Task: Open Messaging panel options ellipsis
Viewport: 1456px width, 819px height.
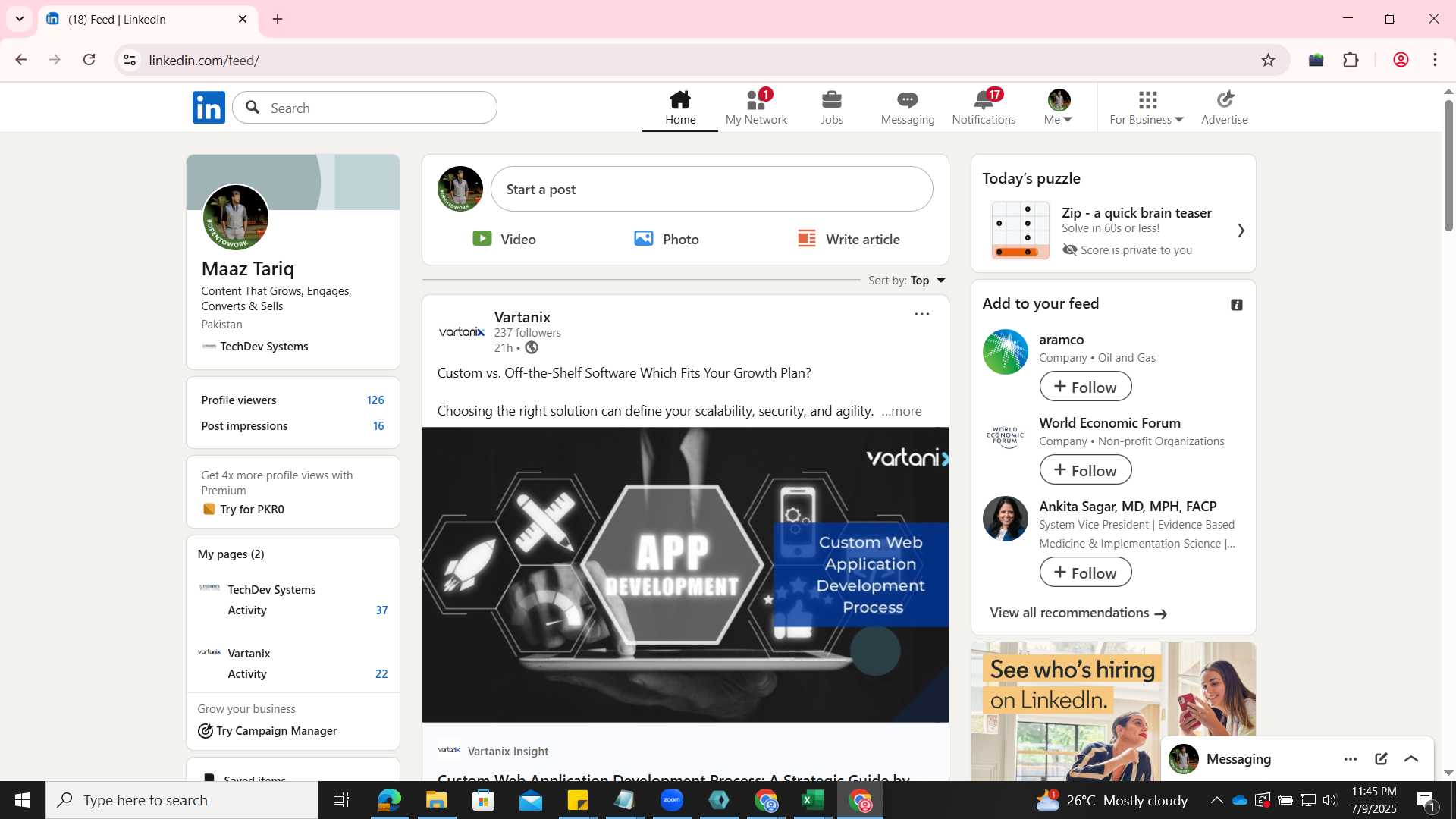Action: tap(1351, 759)
